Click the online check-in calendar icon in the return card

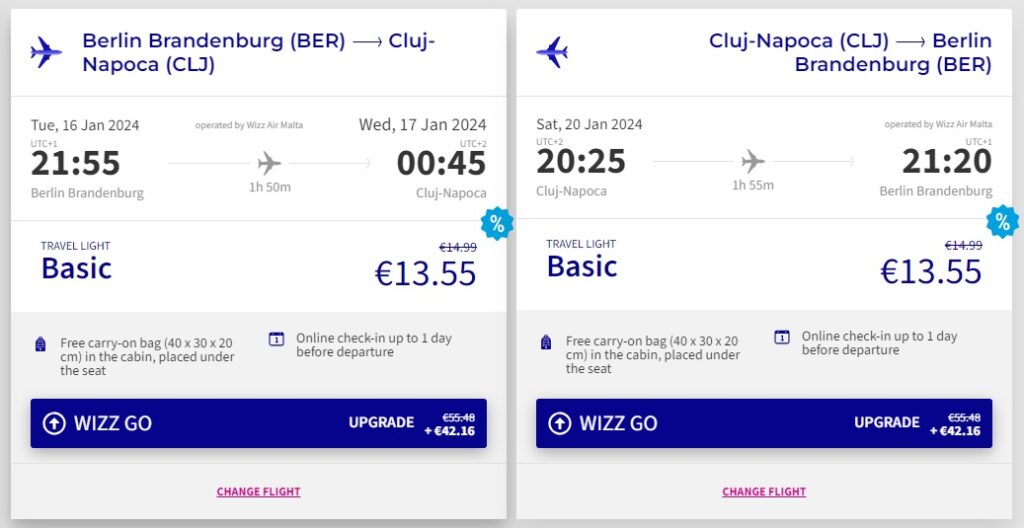click(x=782, y=337)
